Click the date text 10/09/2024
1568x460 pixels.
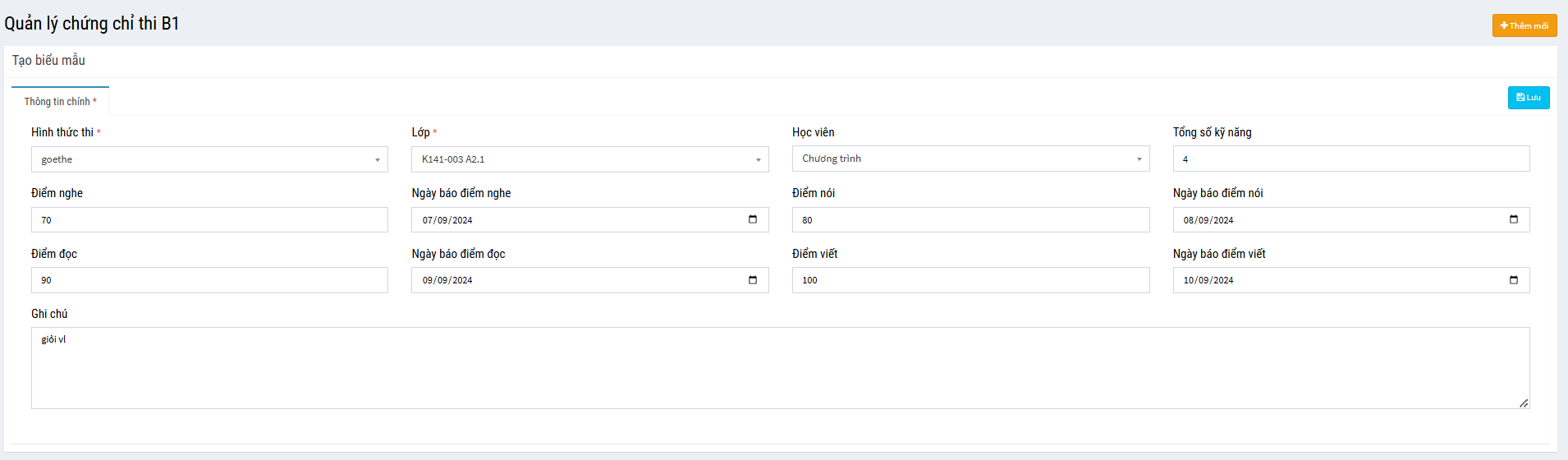(1208, 280)
